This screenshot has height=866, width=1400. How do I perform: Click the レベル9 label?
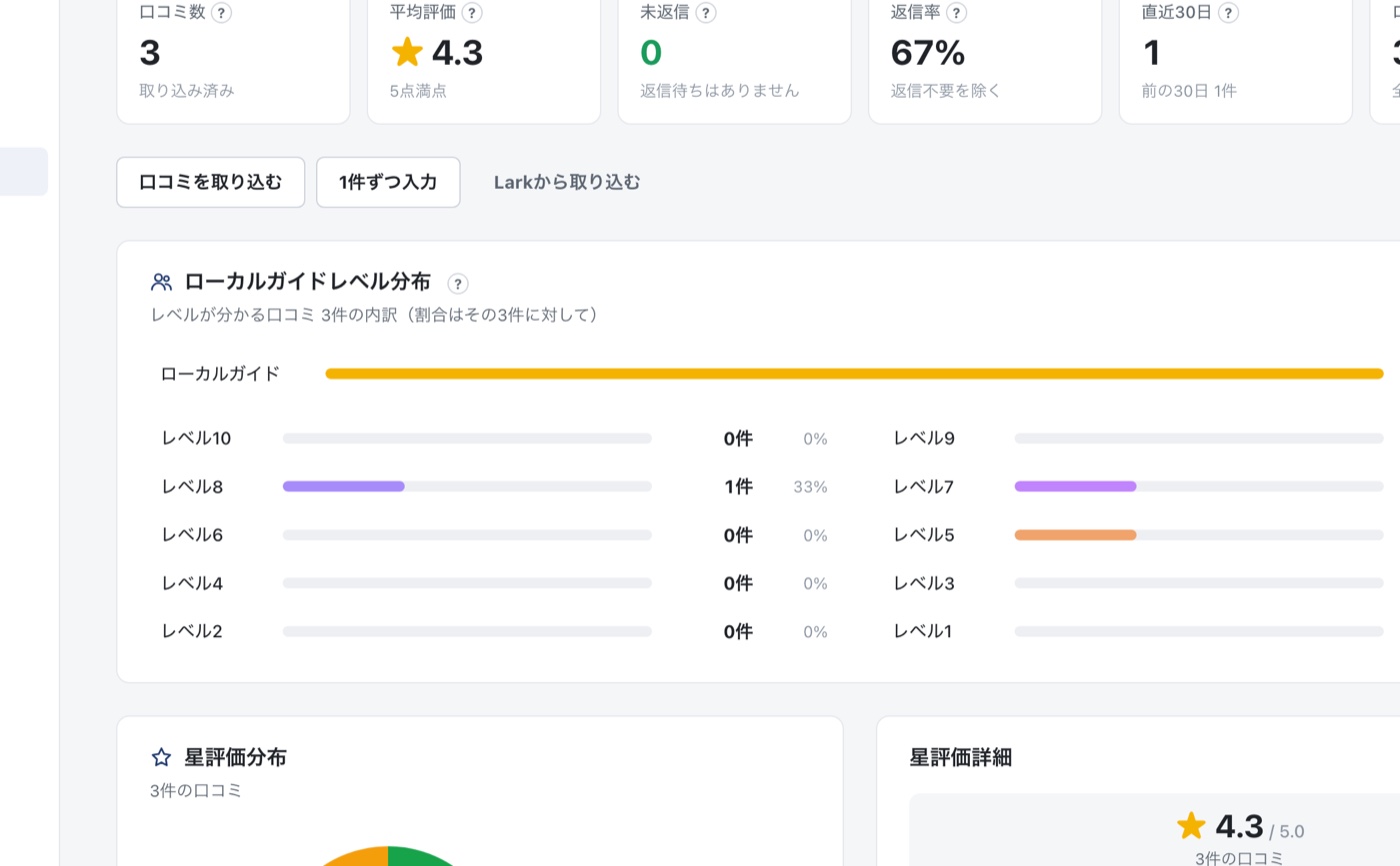(x=924, y=438)
